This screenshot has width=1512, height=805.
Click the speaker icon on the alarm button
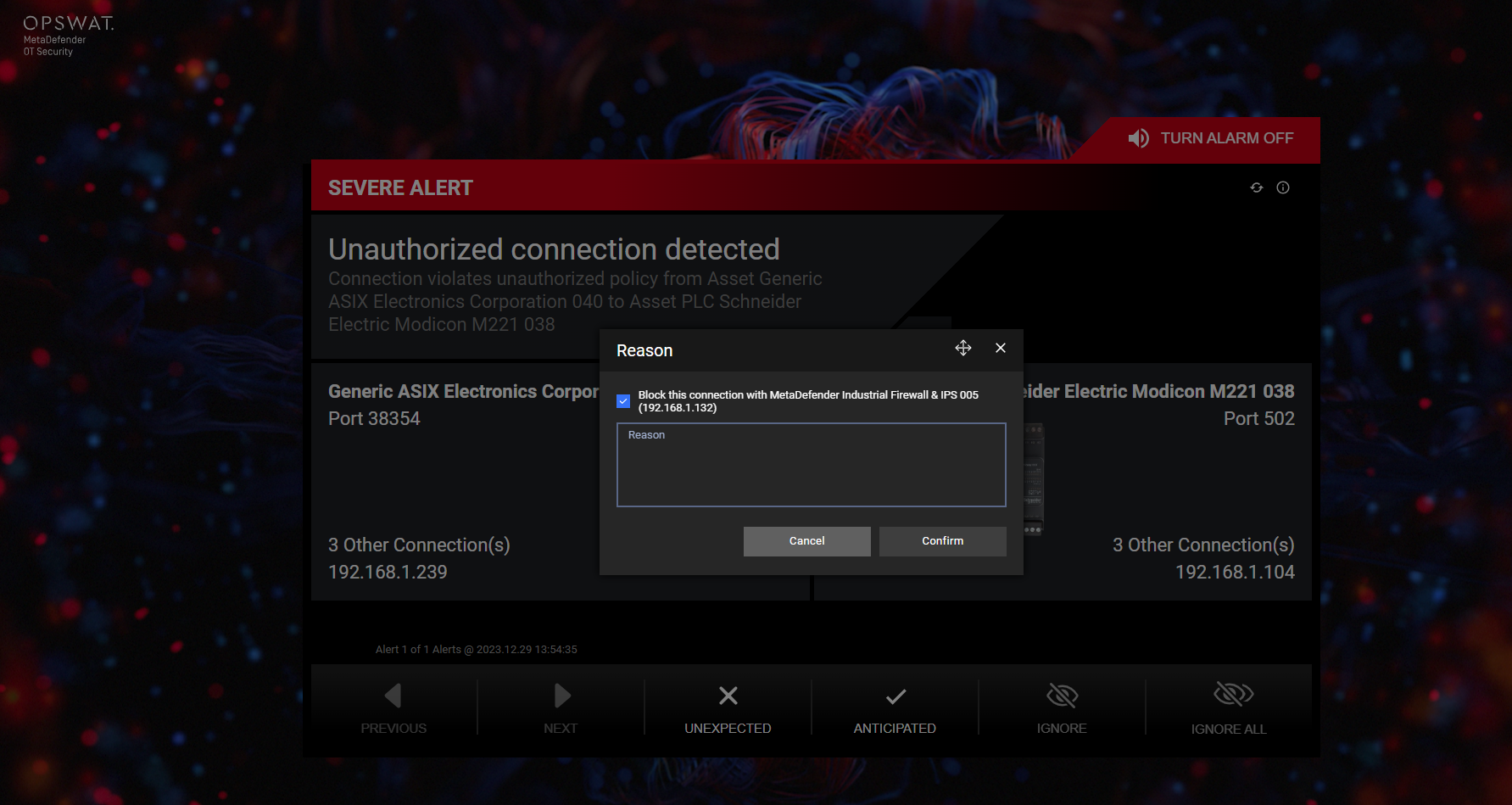click(x=1139, y=138)
